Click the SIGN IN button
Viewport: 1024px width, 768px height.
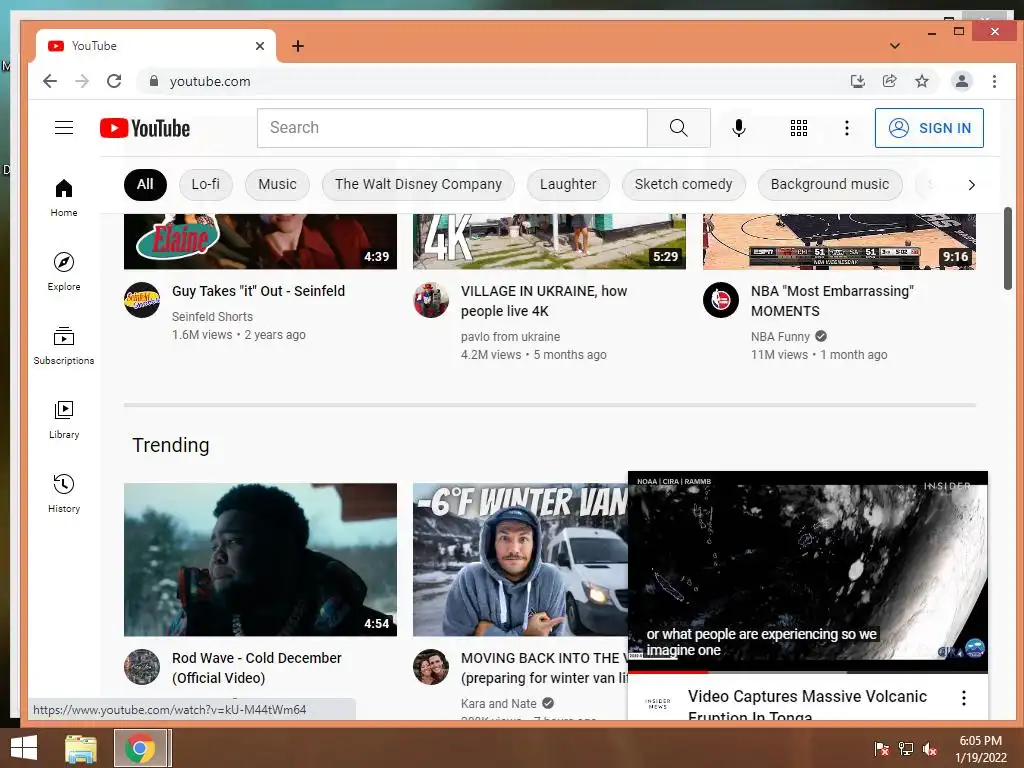(x=929, y=128)
